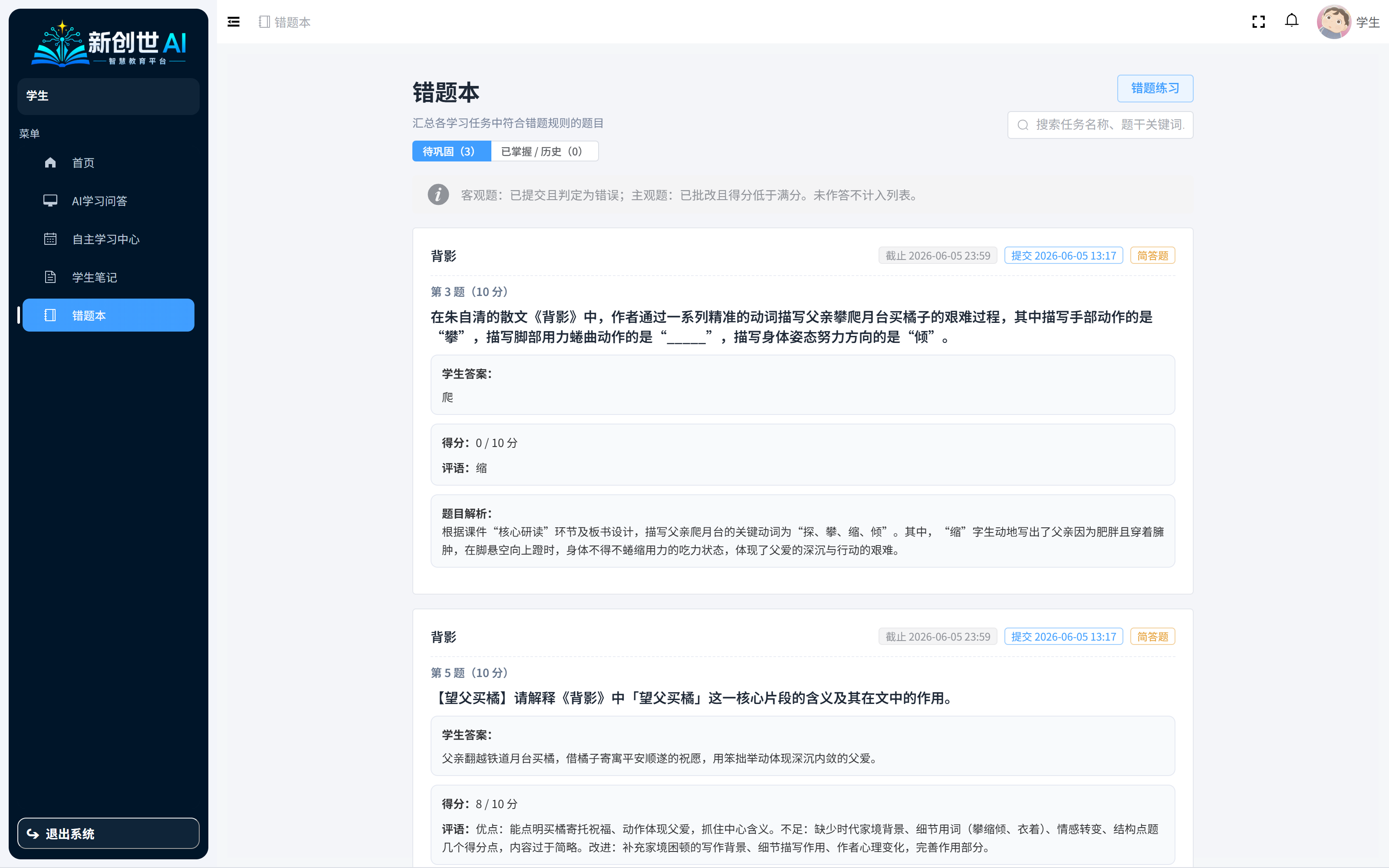The image size is (1389, 868).
Task: Click the home icon next to 首页
Action: point(50,162)
